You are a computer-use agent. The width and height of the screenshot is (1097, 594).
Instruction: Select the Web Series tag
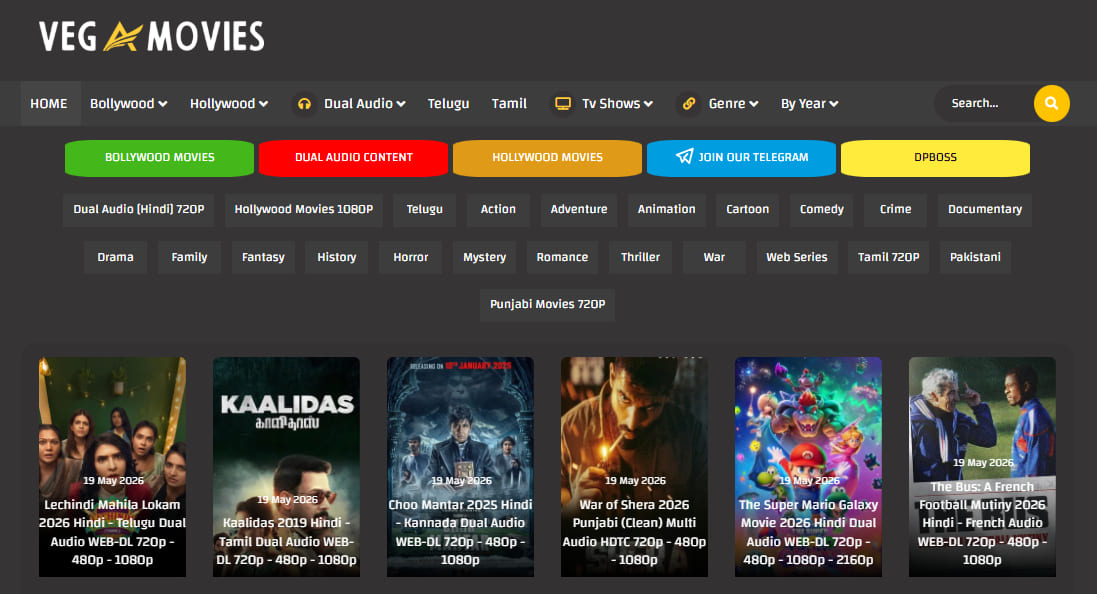(797, 257)
